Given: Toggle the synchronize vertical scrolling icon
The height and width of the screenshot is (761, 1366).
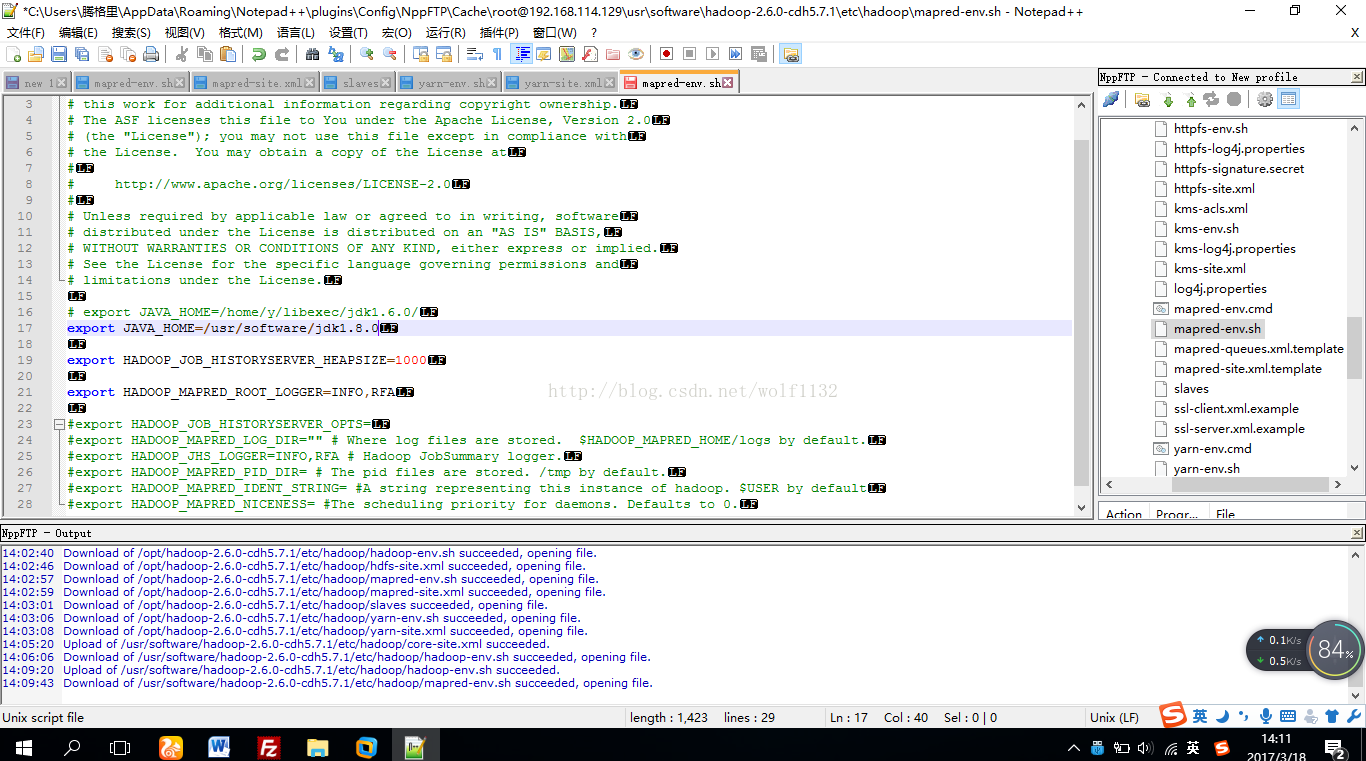Looking at the screenshot, I should tap(421, 54).
